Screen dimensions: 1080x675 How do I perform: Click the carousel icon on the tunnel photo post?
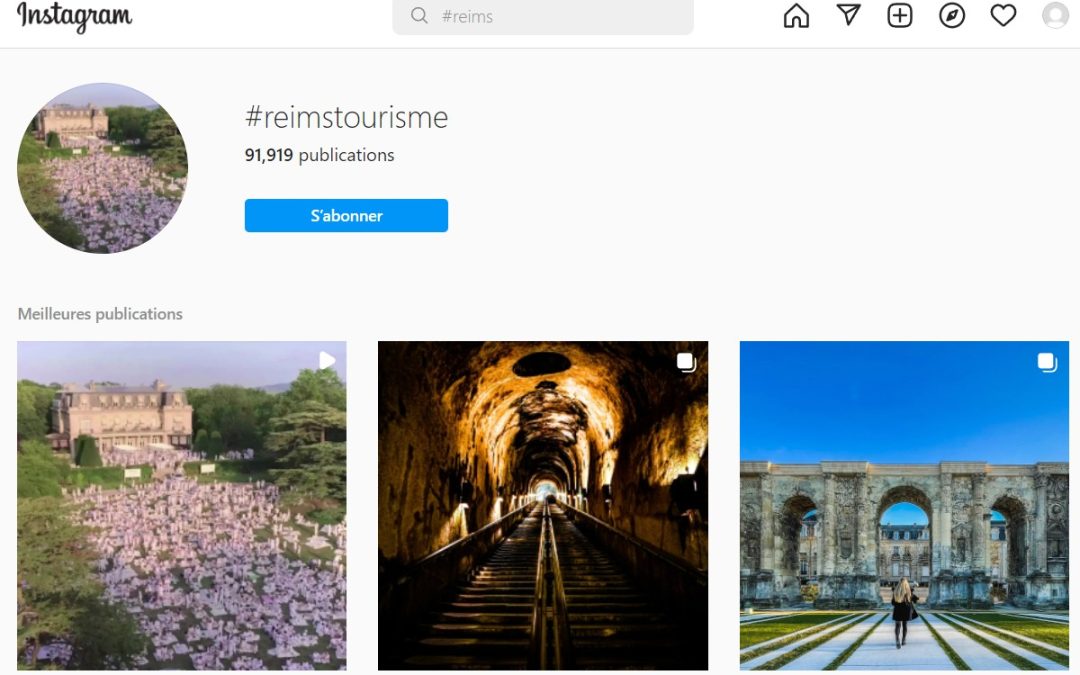point(687,363)
